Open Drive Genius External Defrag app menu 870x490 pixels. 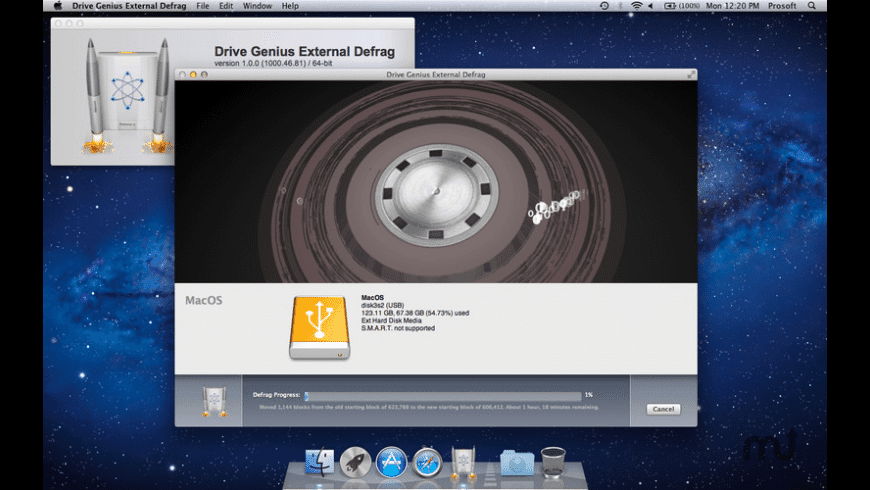[129, 6]
